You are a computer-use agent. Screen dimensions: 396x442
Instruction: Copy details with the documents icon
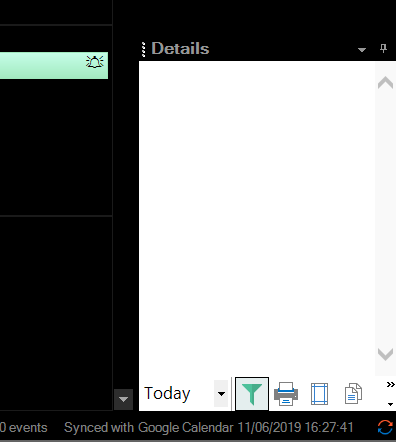coord(353,394)
